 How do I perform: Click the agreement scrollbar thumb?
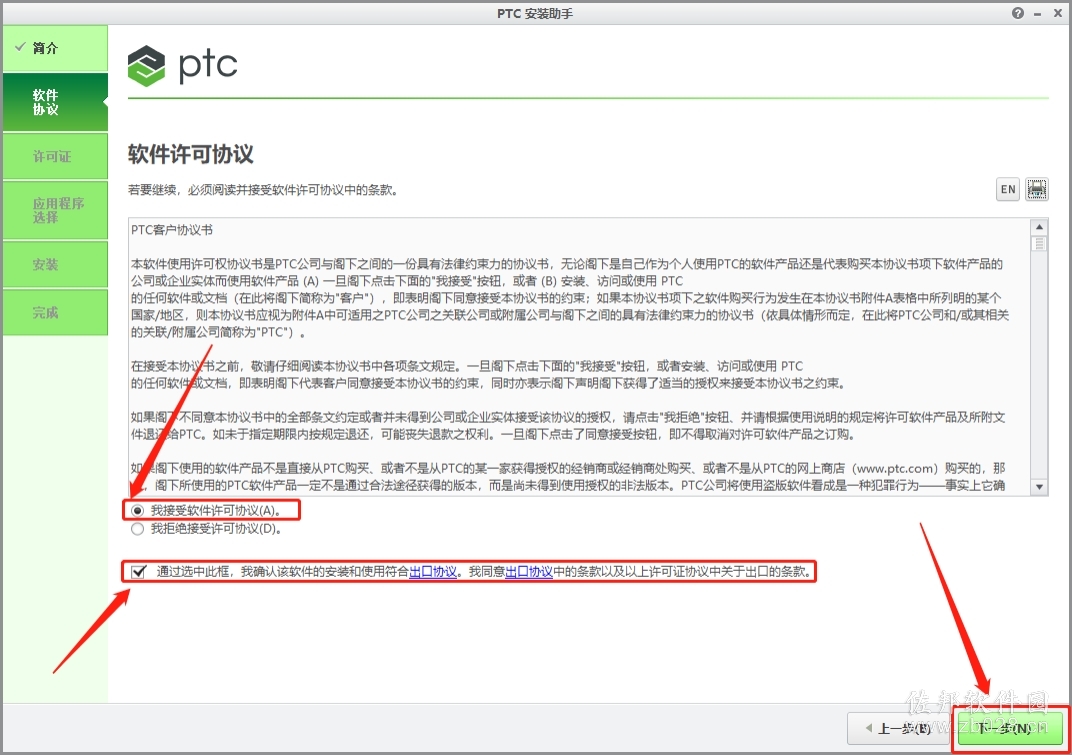(1039, 243)
